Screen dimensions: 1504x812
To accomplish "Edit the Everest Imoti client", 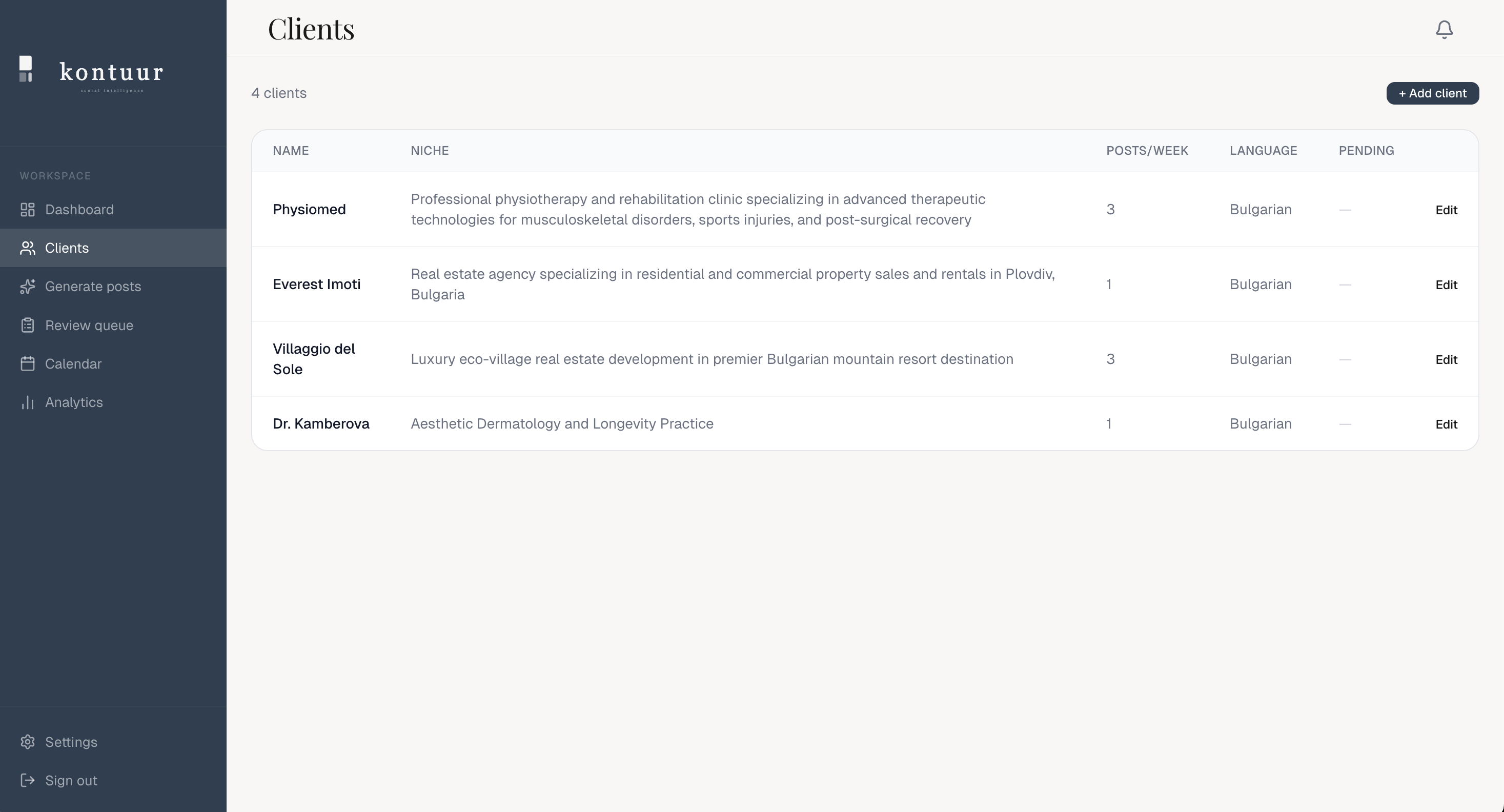I will (1446, 285).
